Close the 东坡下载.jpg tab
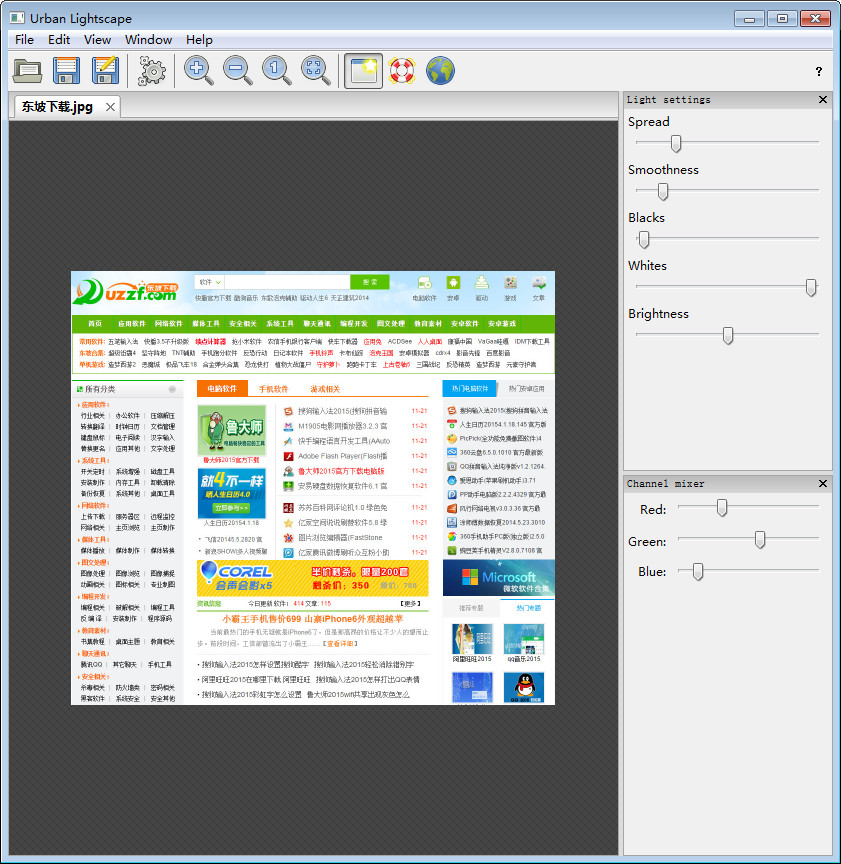Screen dimensions: 841x864 click(x=110, y=107)
